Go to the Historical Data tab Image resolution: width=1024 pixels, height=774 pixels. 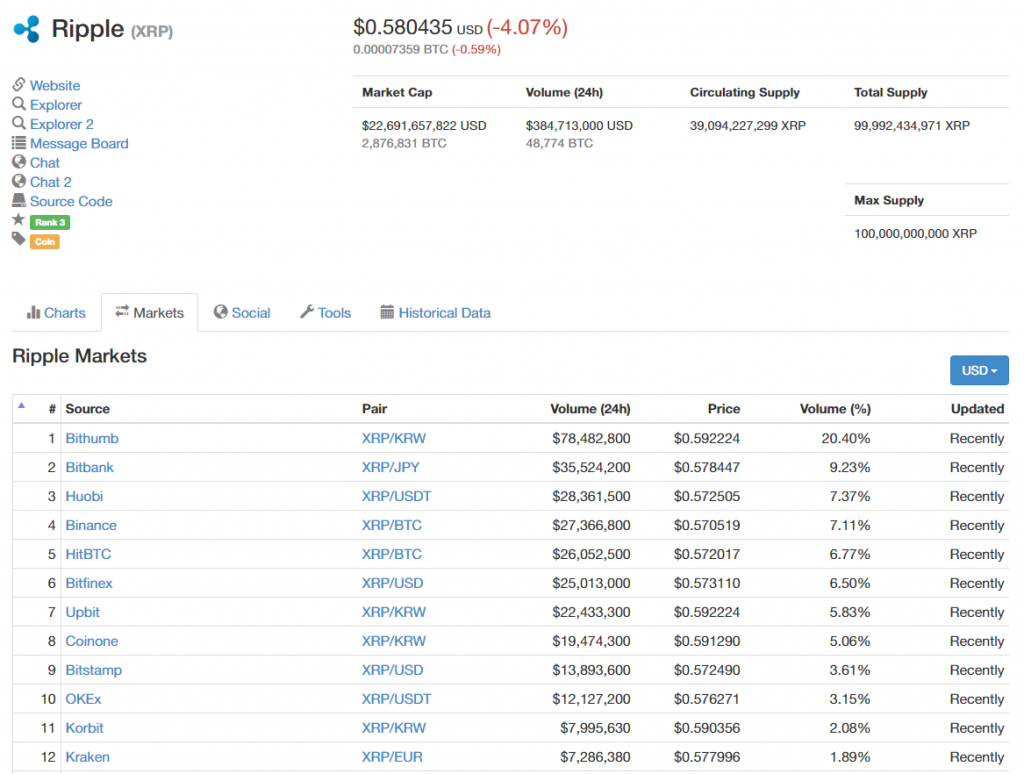click(436, 313)
